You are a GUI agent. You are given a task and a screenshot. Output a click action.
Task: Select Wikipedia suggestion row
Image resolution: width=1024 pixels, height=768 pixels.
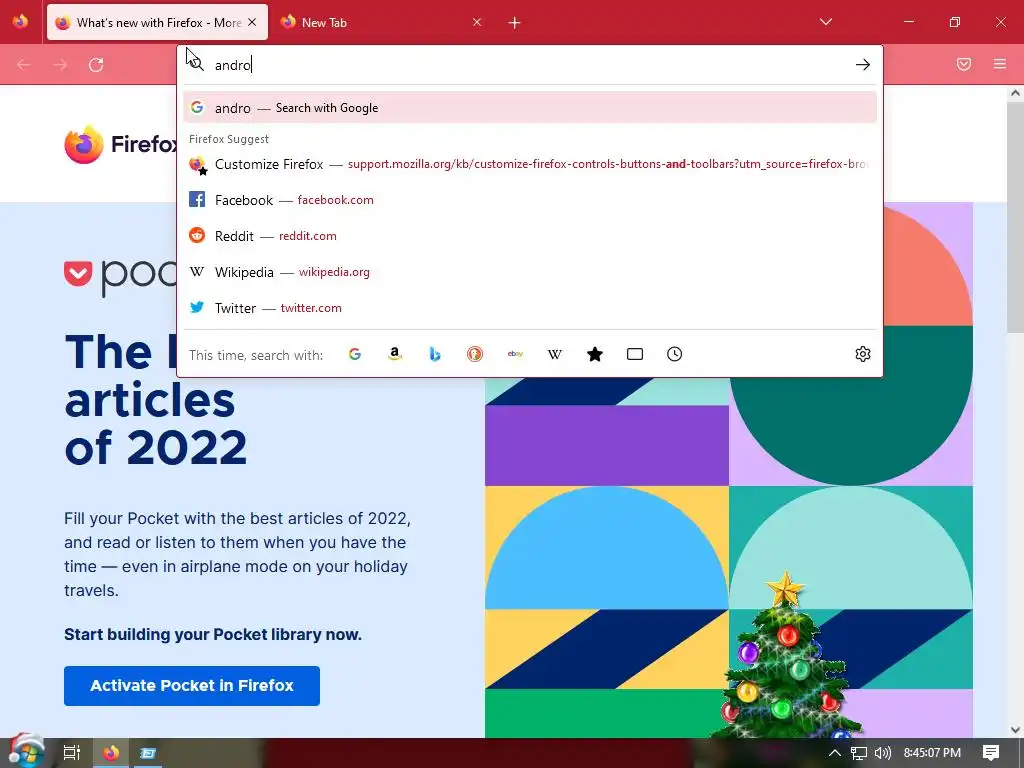[x=530, y=272]
